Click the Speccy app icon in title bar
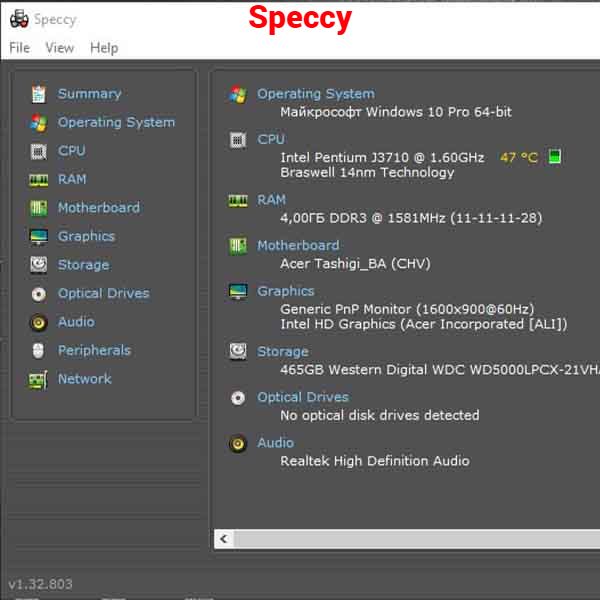The width and height of the screenshot is (600, 600). (19, 19)
